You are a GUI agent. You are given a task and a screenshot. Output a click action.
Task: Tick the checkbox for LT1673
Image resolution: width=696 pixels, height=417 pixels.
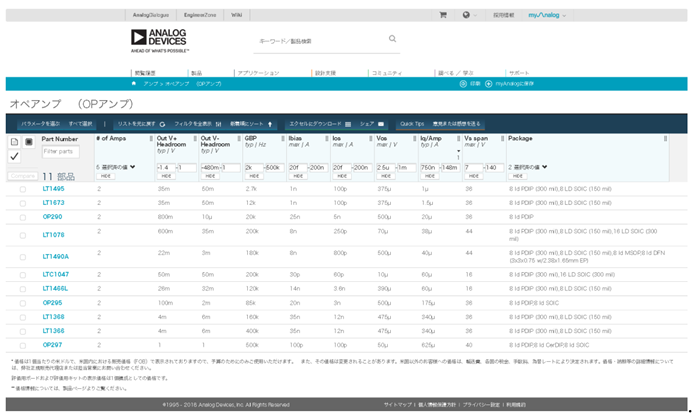pos(23,203)
